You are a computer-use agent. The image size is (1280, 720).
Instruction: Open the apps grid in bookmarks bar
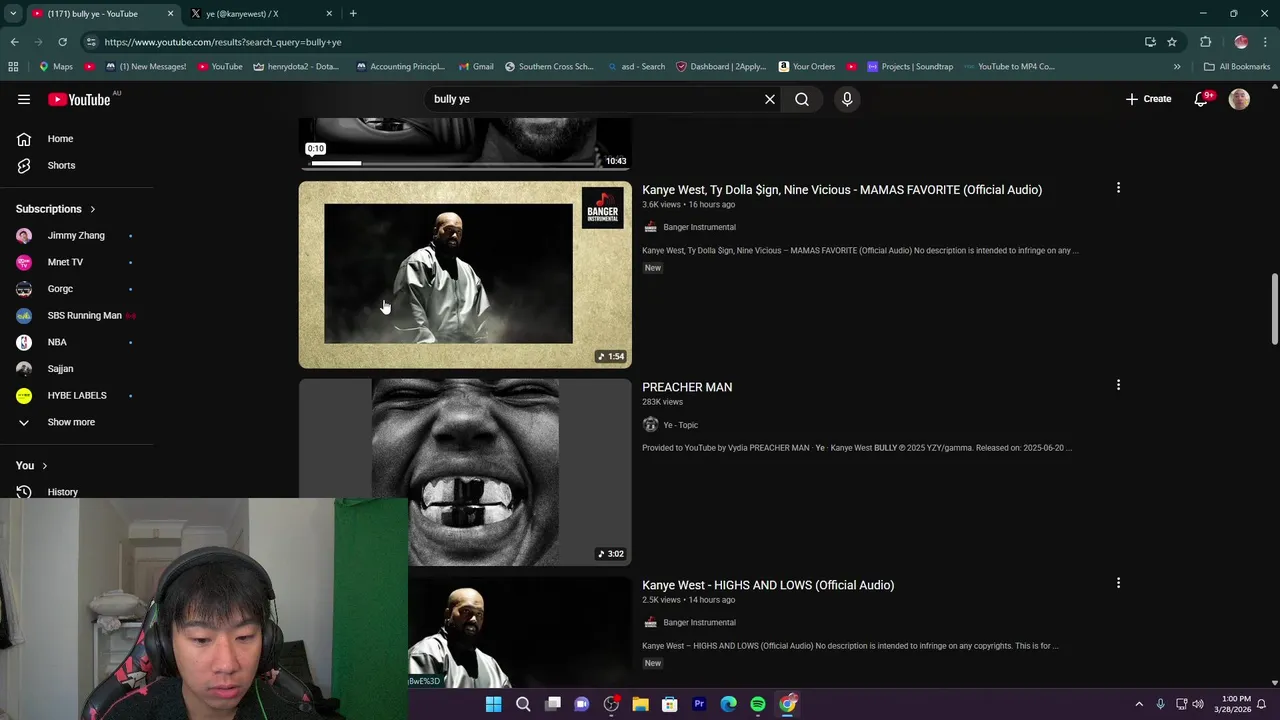[13, 67]
